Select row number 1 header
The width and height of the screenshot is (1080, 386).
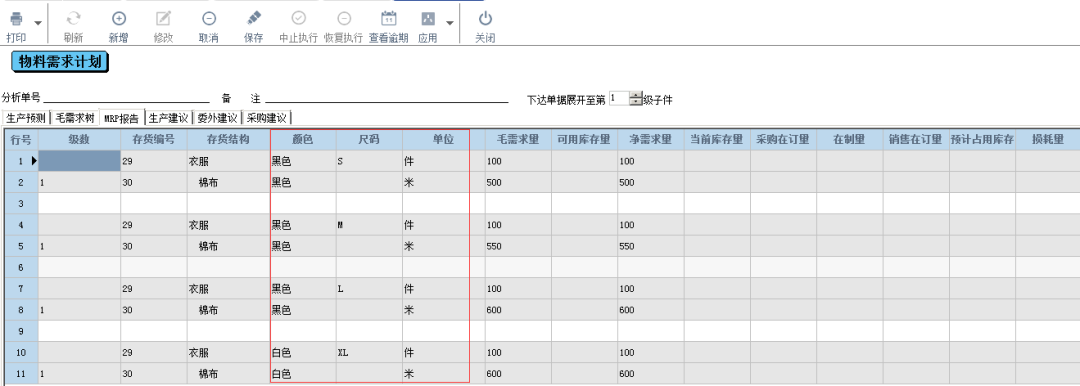click(x=21, y=161)
